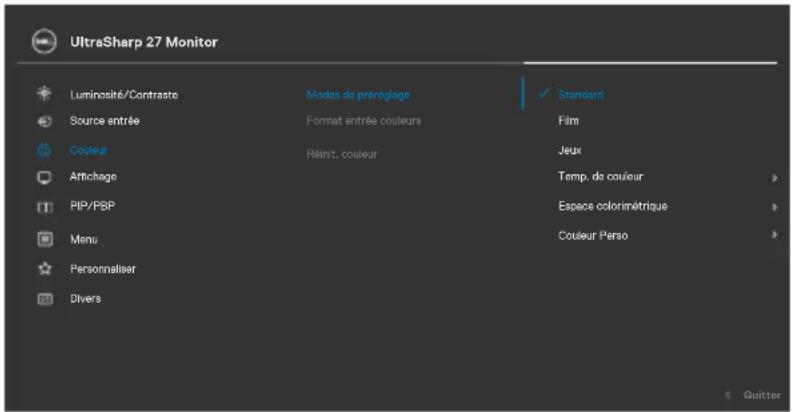Select Espace colorimétrique preset
The image size is (793, 412).
pos(613,206)
